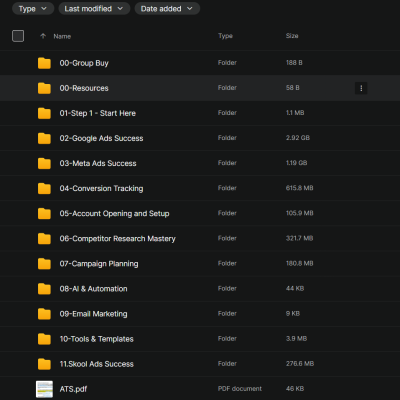Click folder icon of 07-Campaign Planning
The image size is (400, 400).
coord(44,264)
